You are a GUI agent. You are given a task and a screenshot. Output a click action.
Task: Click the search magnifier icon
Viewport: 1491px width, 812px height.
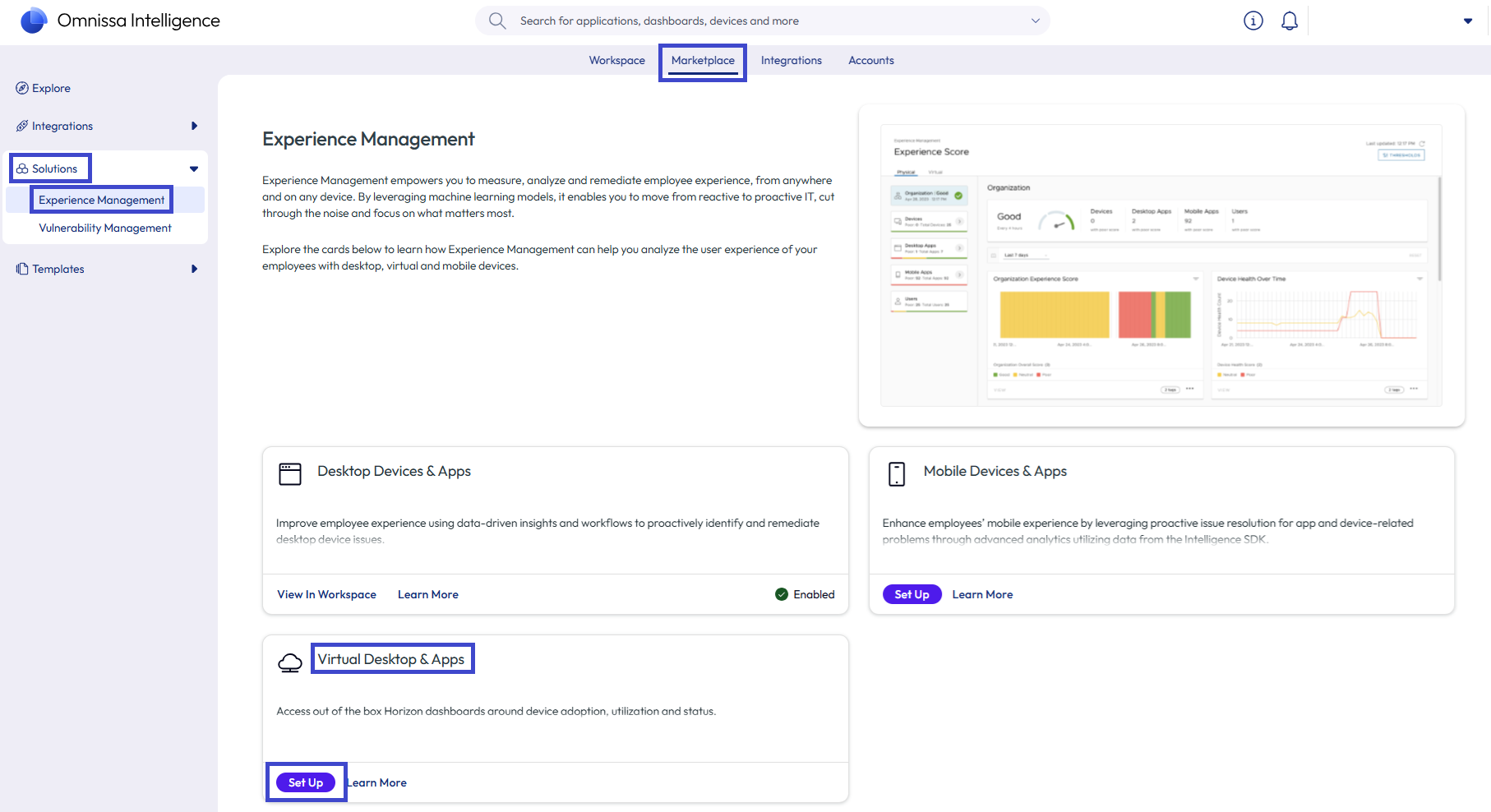point(497,21)
